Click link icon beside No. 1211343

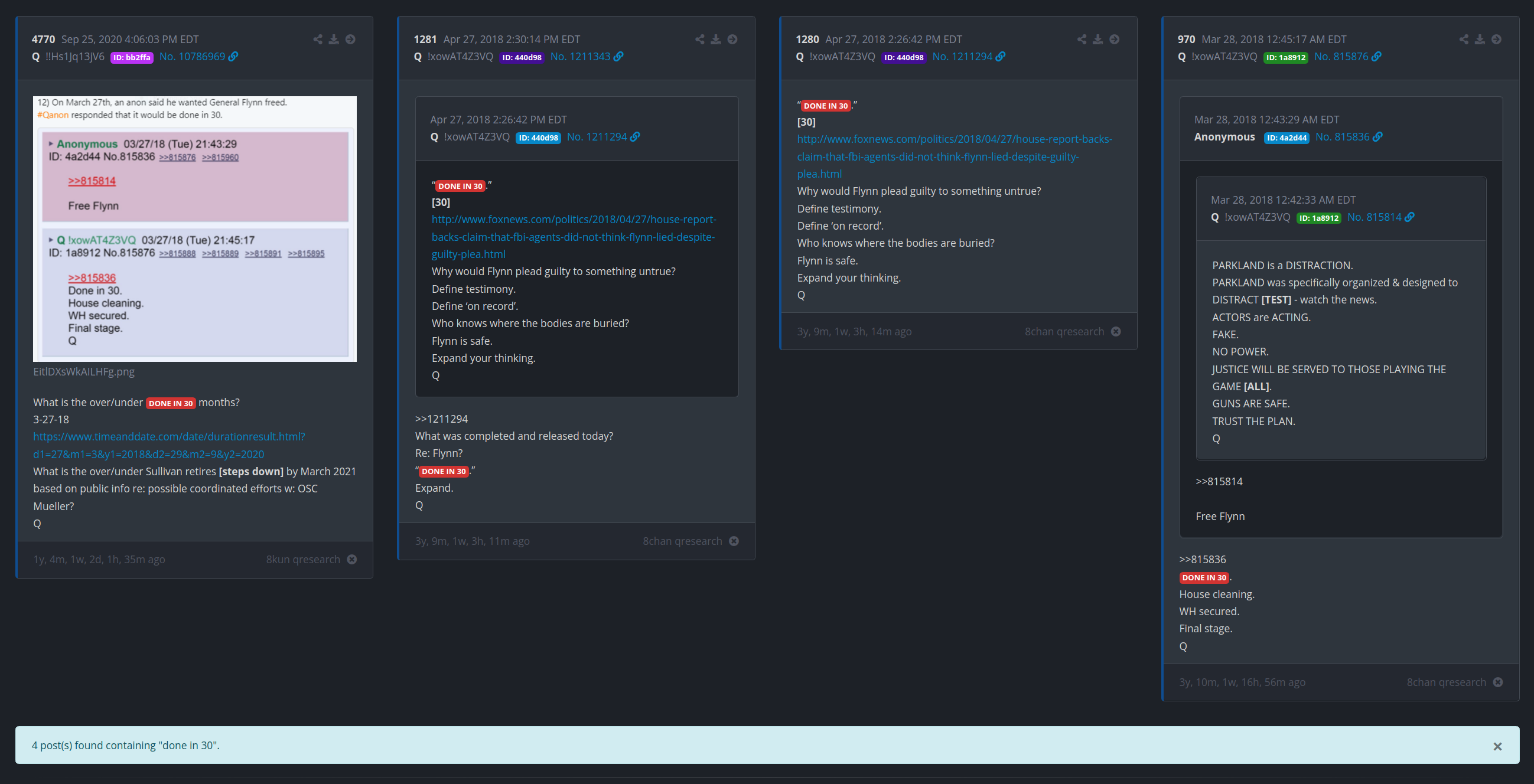pos(618,57)
